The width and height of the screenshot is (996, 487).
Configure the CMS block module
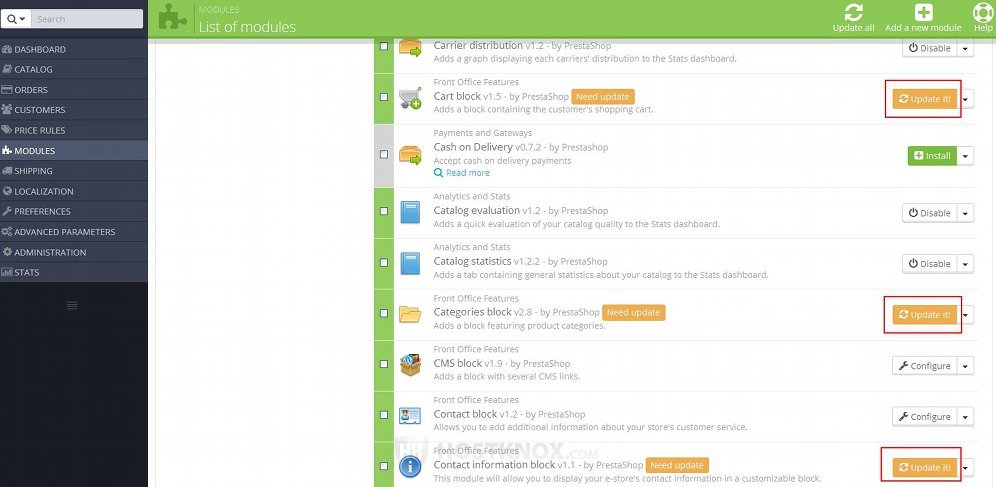[x=925, y=366]
